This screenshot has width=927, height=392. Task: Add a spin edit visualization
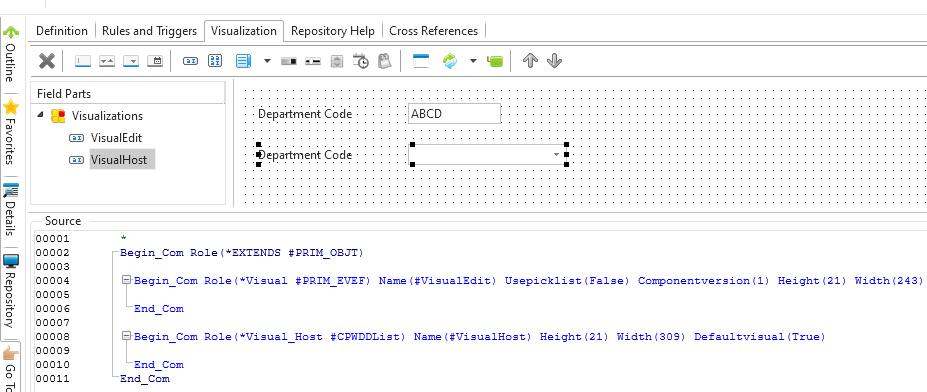point(106,61)
